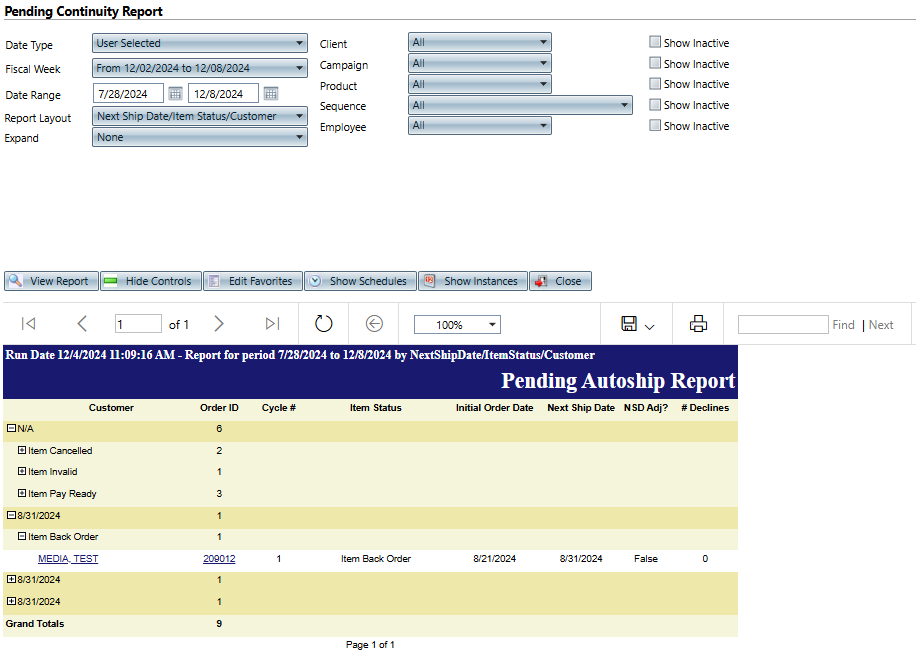Screen dimensions: 916x653
Task: Click the start date field 7/28/2024
Action: [x=129, y=93]
